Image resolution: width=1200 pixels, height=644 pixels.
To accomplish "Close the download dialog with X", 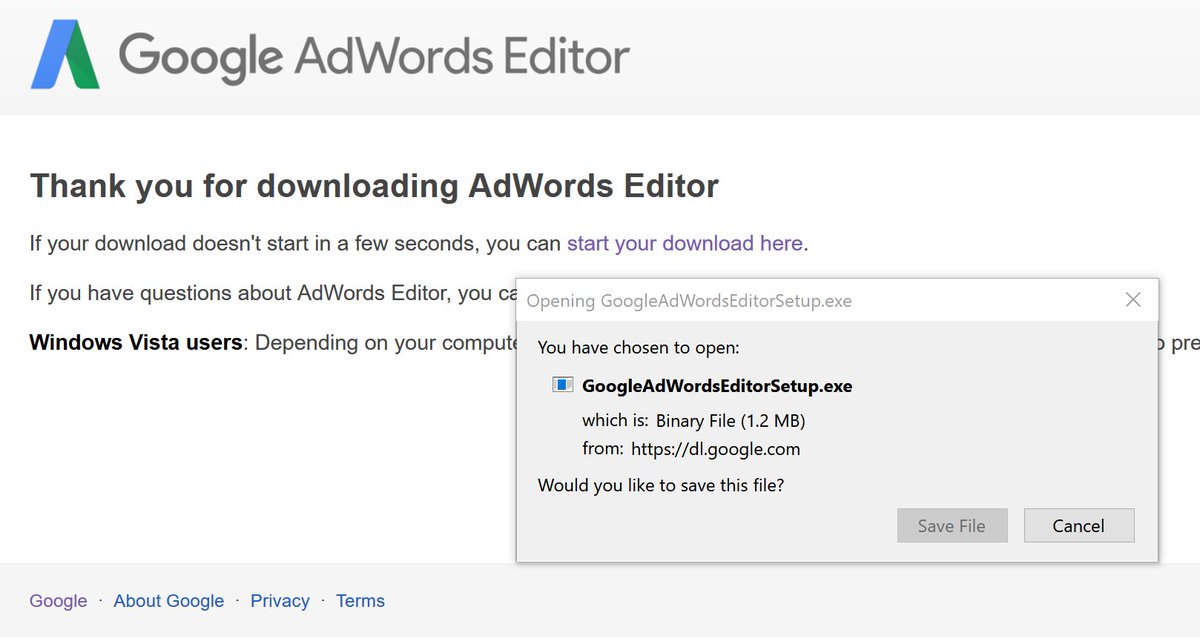I will 1133,300.
